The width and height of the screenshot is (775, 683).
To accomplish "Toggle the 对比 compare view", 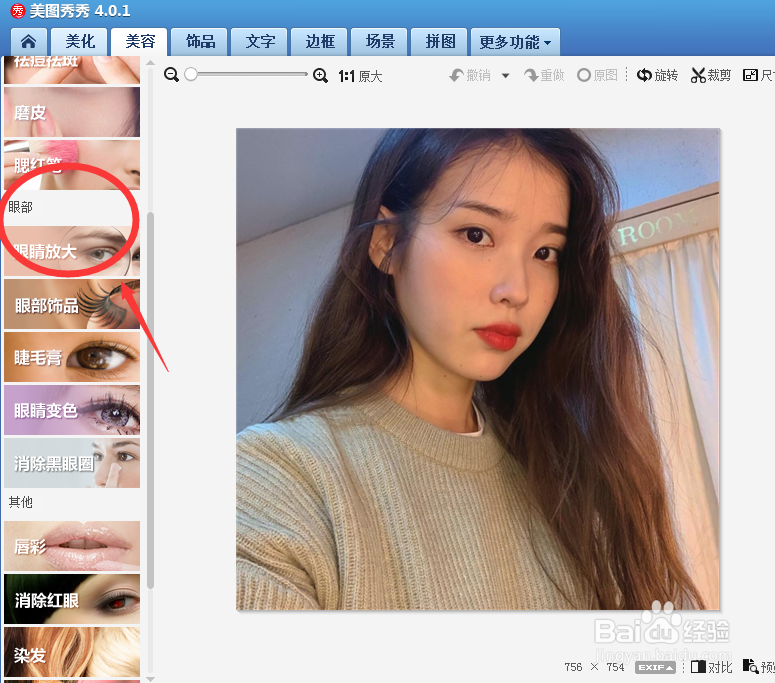I will click(x=711, y=667).
